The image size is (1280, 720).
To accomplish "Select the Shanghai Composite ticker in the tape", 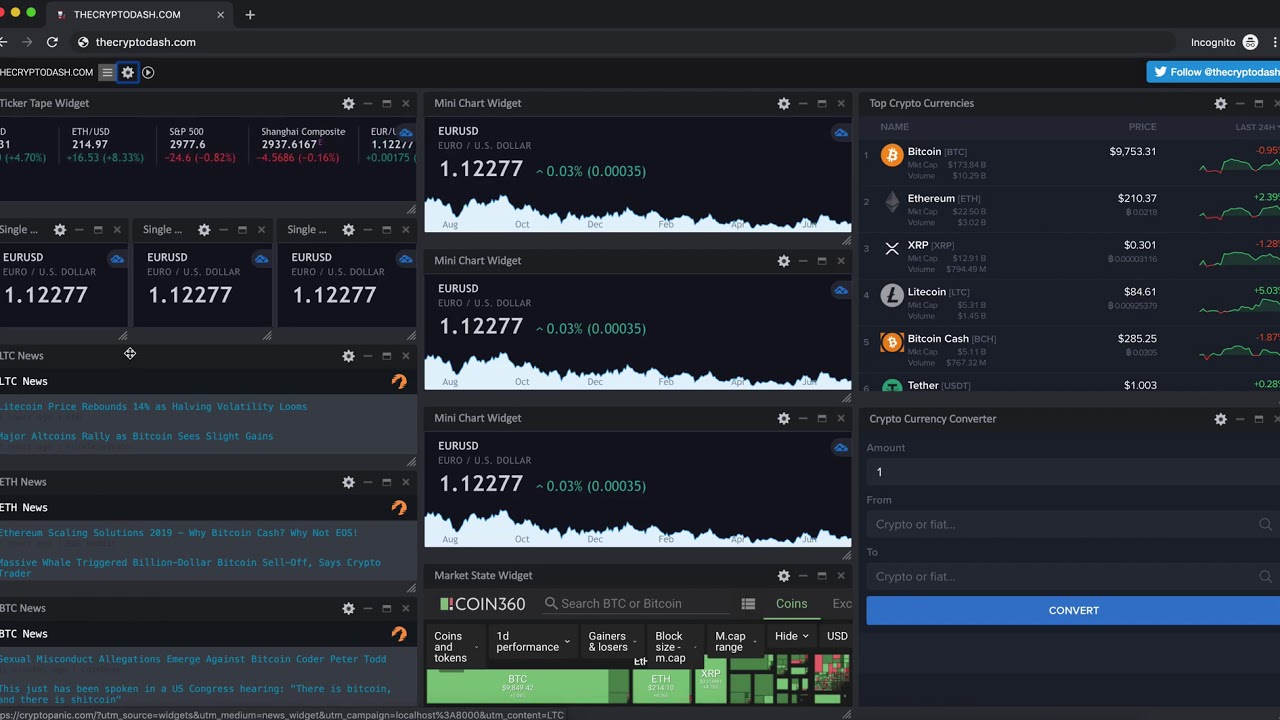I will (303, 145).
